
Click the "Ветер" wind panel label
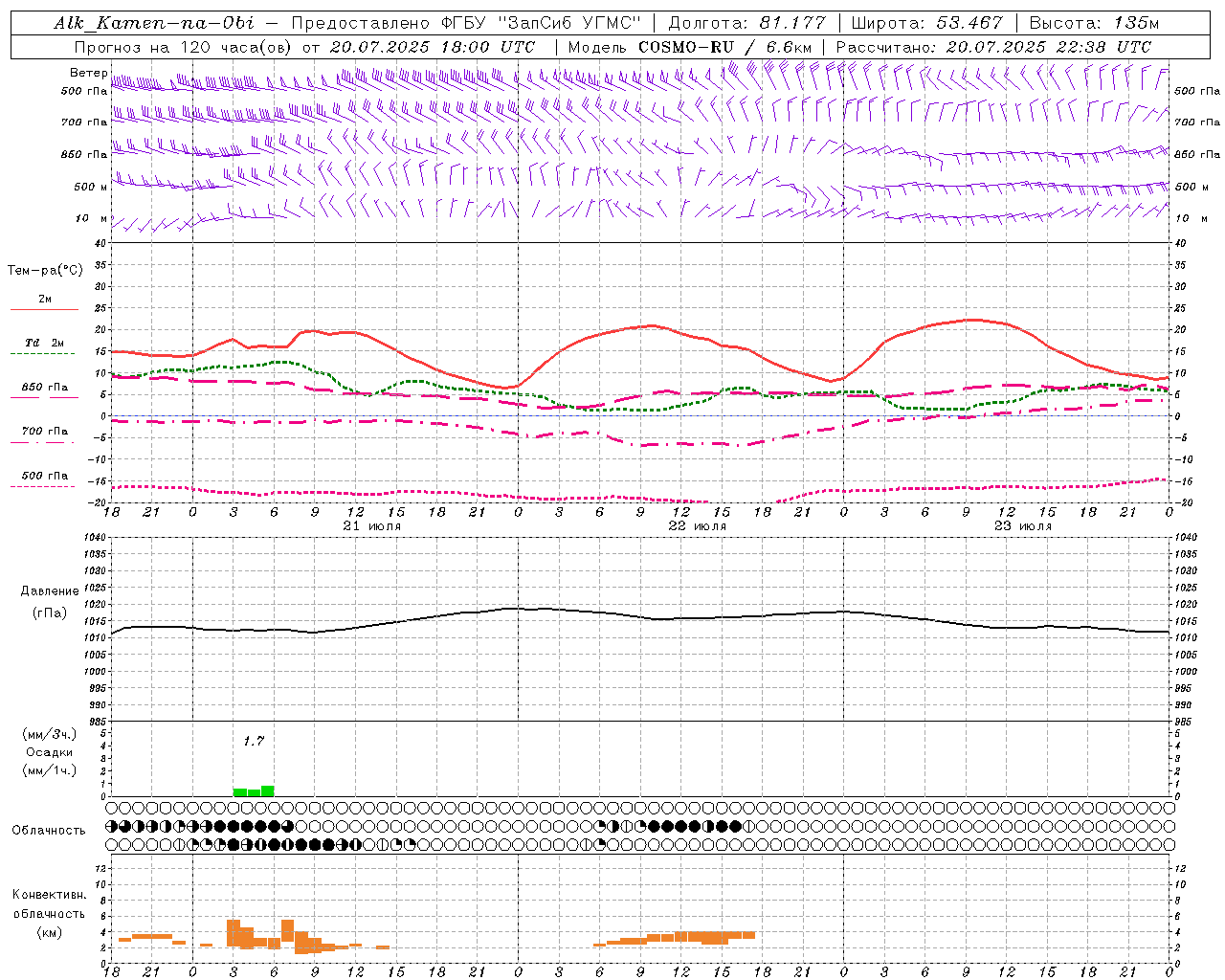[88, 73]
